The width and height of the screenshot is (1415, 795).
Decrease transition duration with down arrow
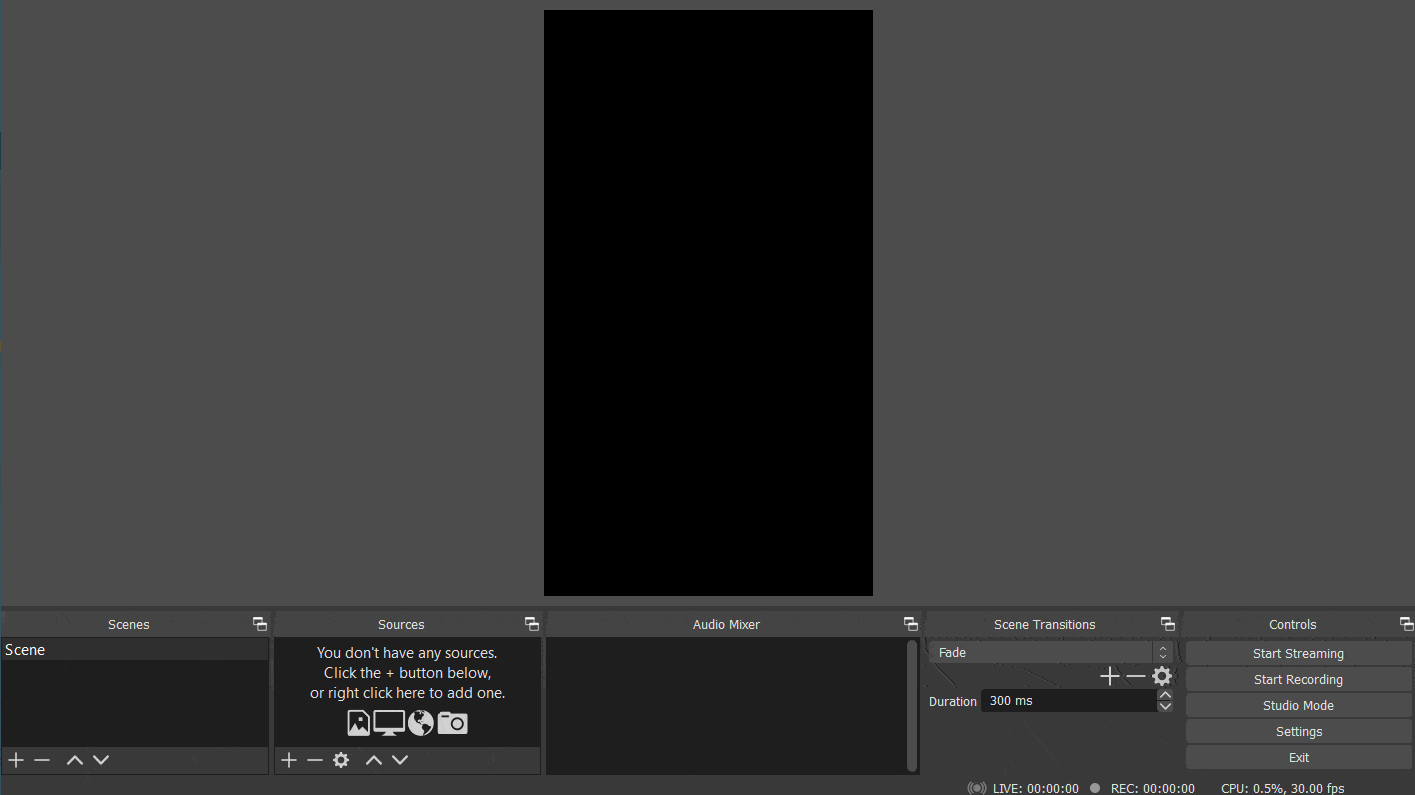click(1165, 707)
